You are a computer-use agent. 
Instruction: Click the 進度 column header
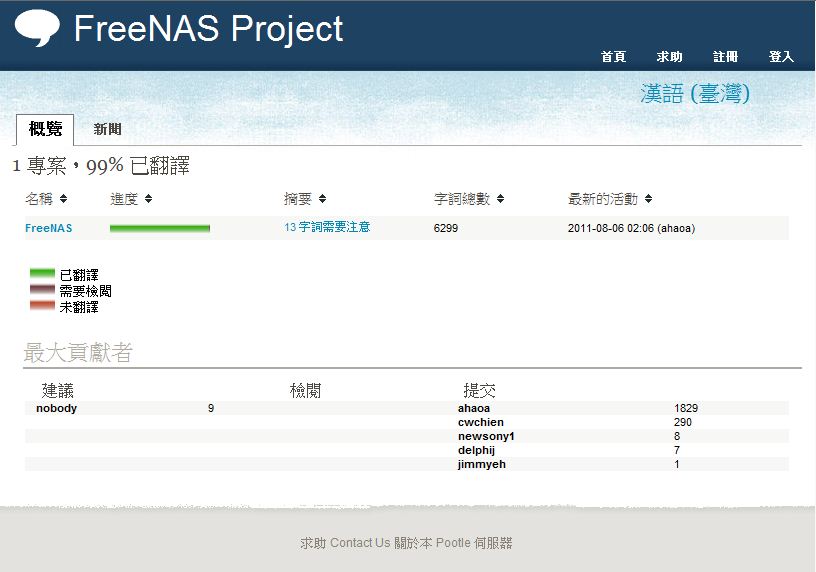[124, 199]
